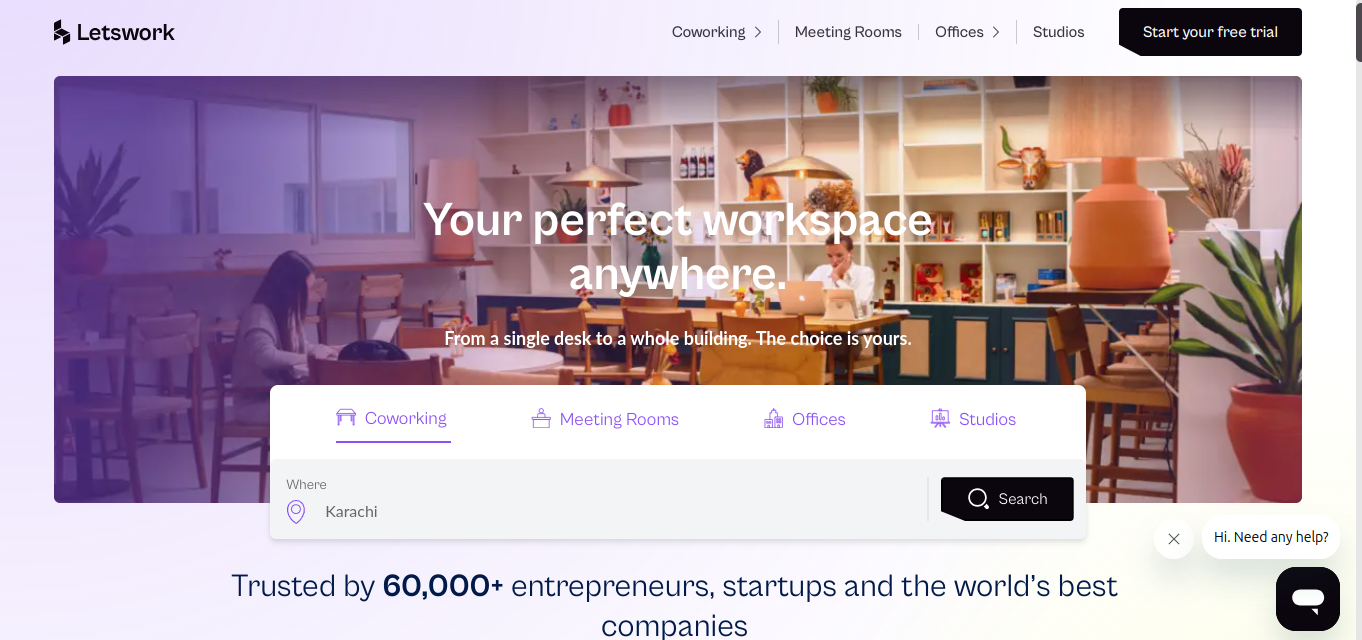The width and height of the screenshot is (1362, 640).
Task: Click the Start your free trial button
Action: coord(1209,31)
